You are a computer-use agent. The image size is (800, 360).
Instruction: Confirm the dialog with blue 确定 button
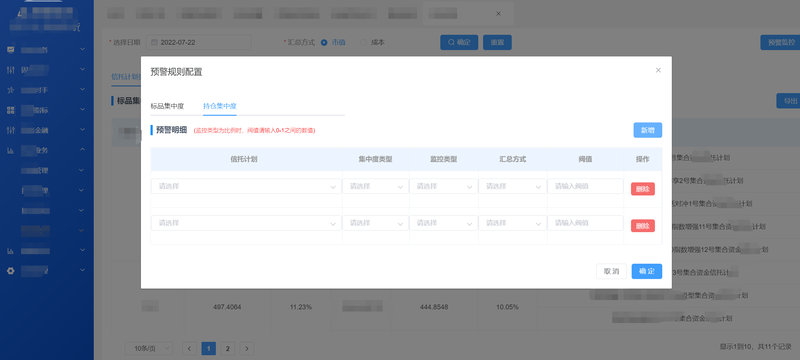click(647, 271)
